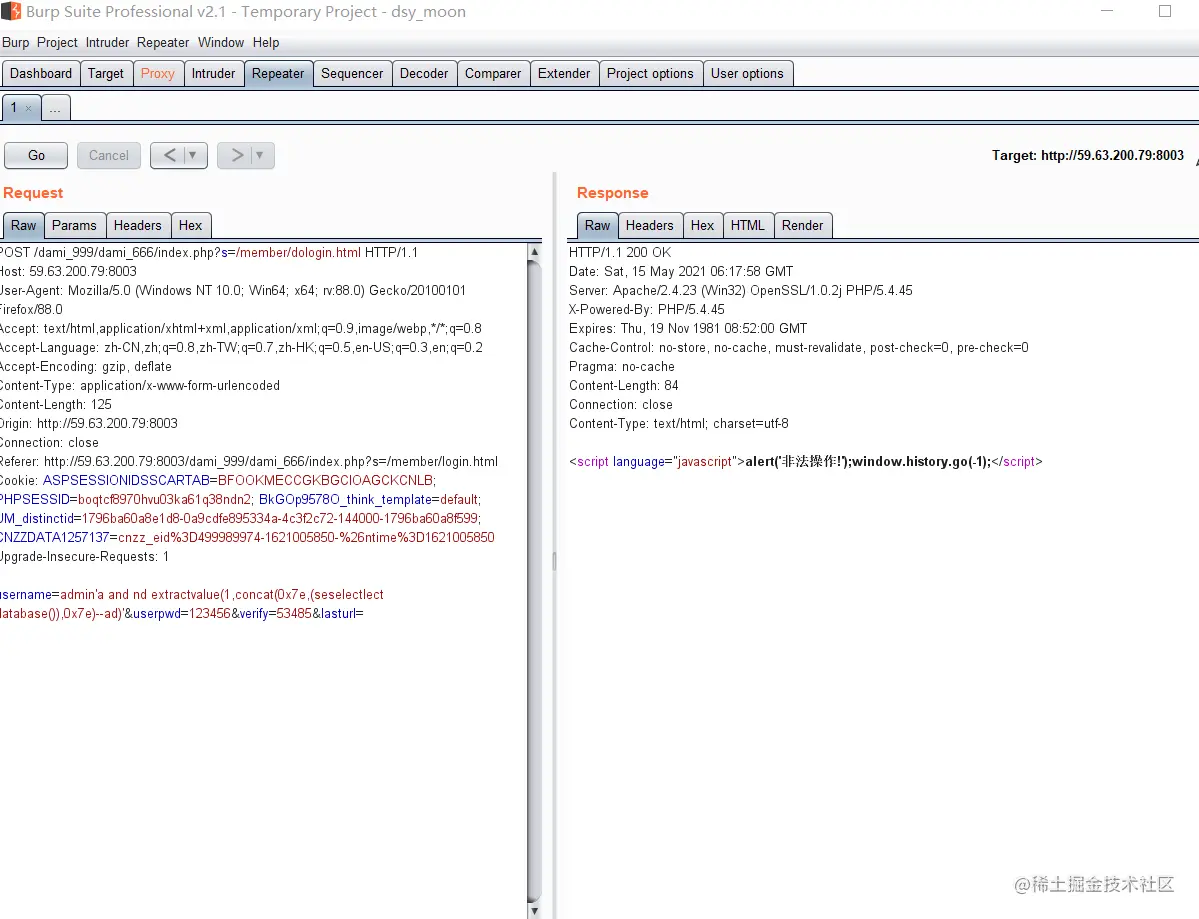Click the POST request line in the request editor
The height and width of the screenshot is (919, 1199).
coord(209,252)
